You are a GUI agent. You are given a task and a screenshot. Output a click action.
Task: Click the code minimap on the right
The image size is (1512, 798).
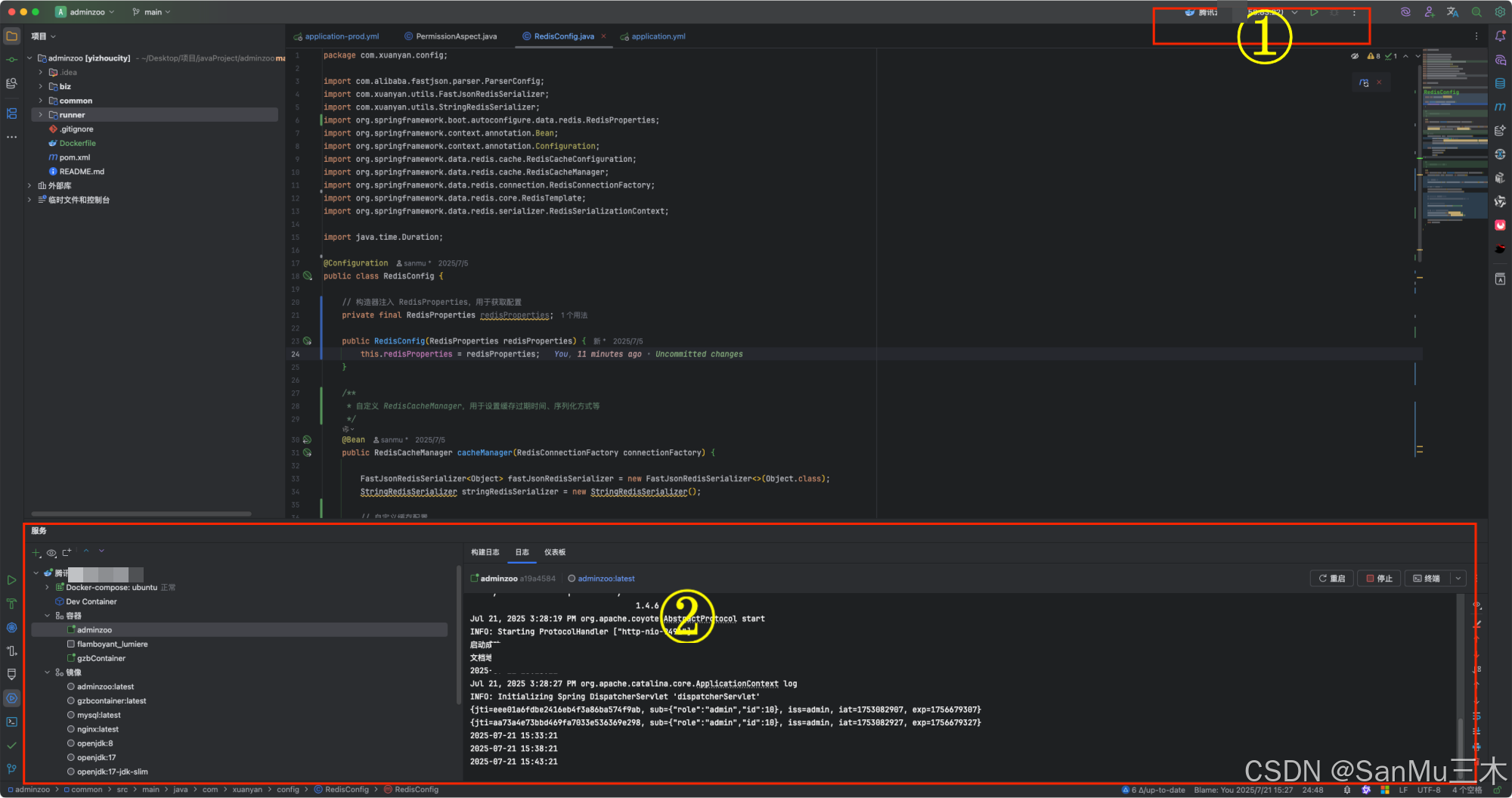[x=1455, y=136]
